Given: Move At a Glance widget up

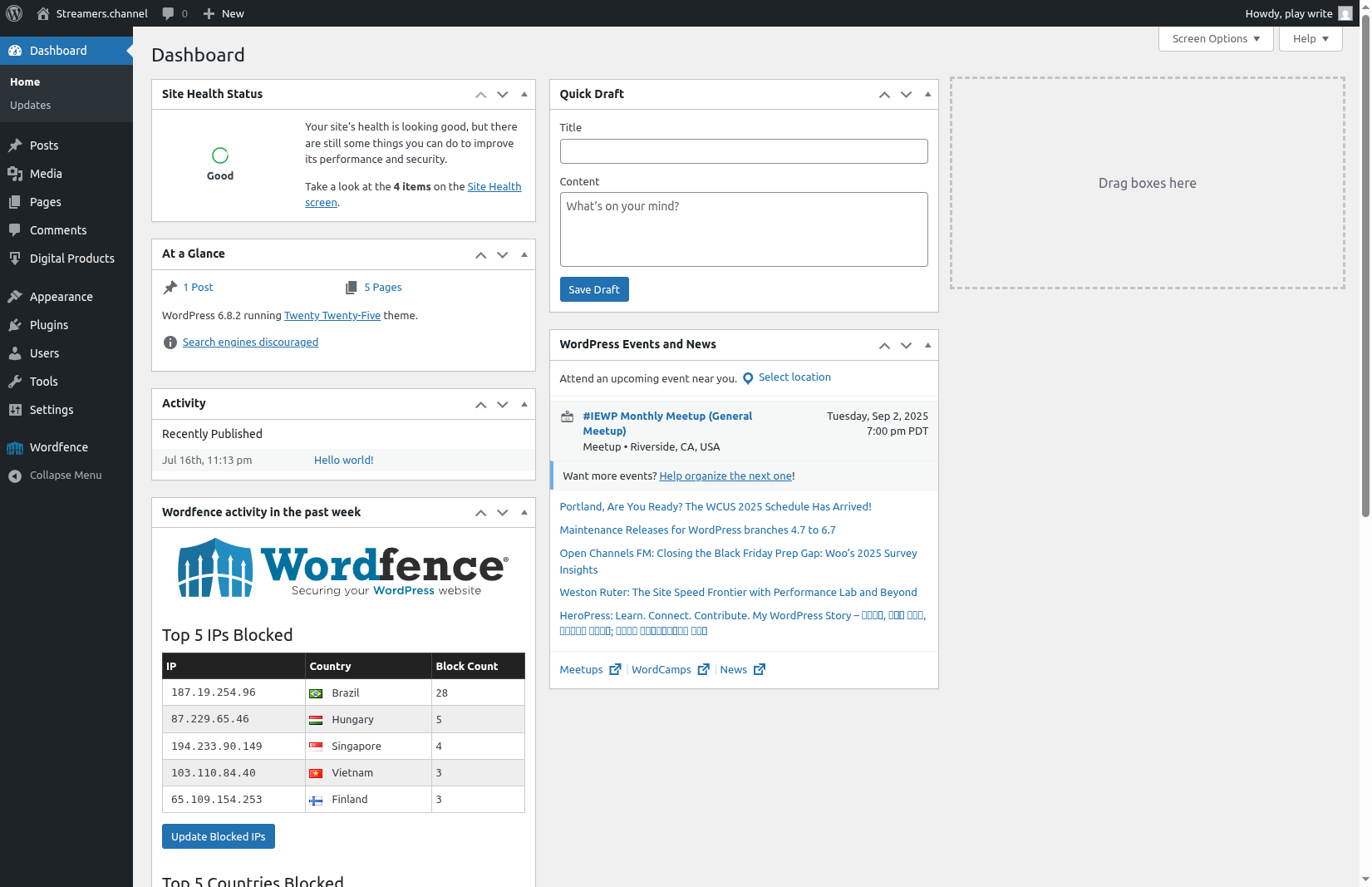Looking at the screenshot, I should click(480, 254).
